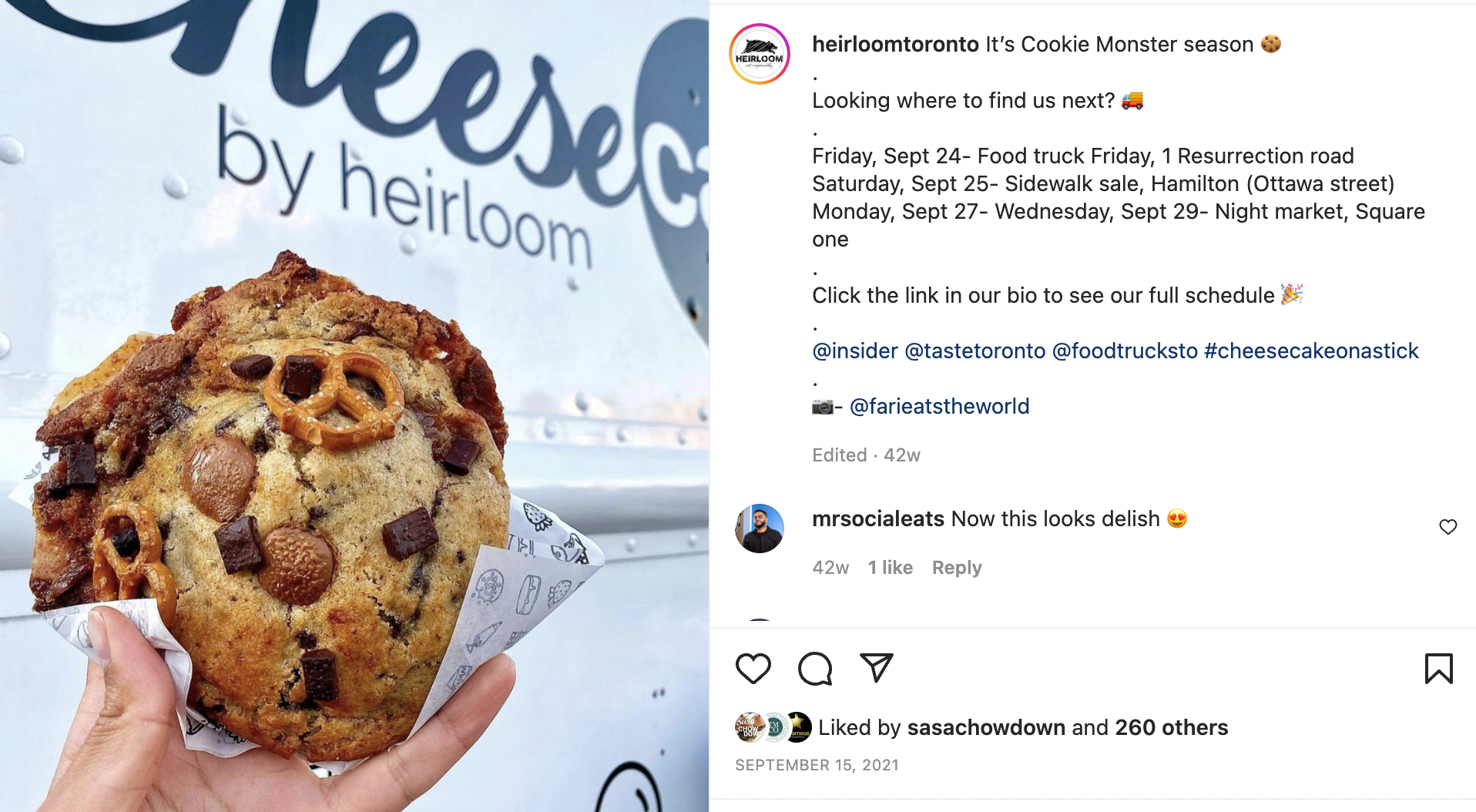
Task: Open the mrsocialeats username link
Action: pyautogui.click(x=878, y=518)
